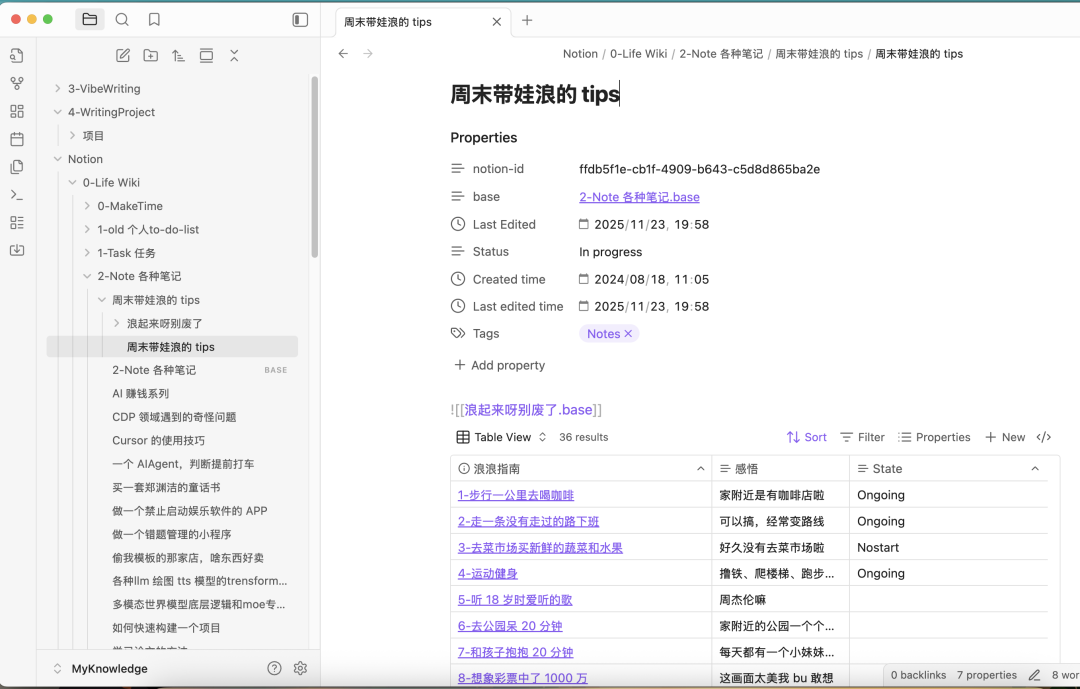Screen dimensions: 1080x689
Task: Open vault settings gear icon
Action: click(300, 668)
